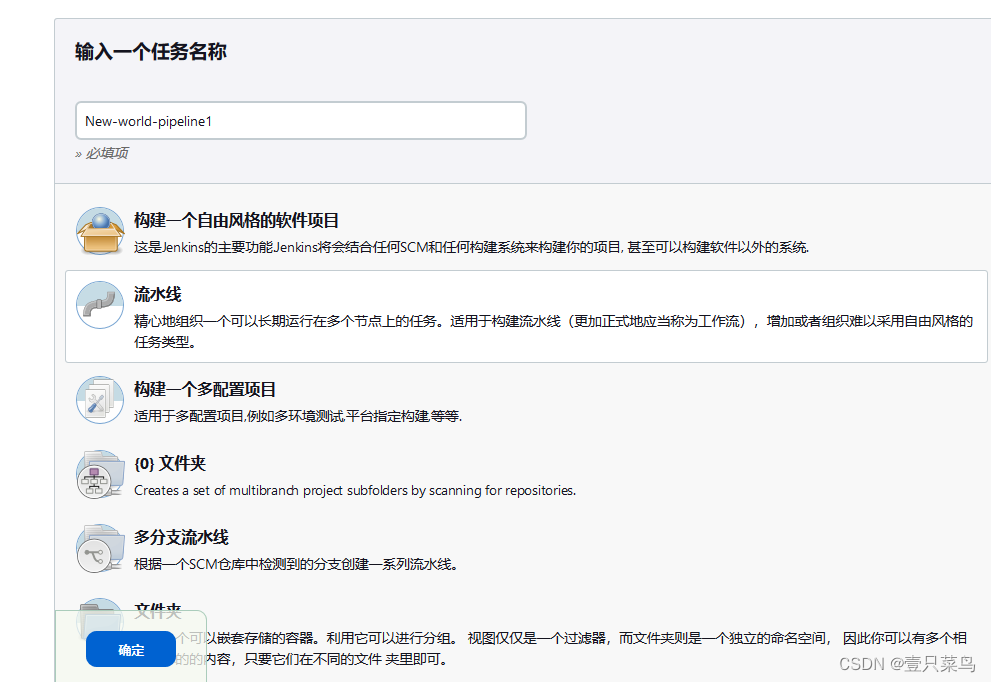Screen dimensions: 991x682
Task: Click description 根据一个SCM仓库中检测到的分支
Action: pos(296,564)
